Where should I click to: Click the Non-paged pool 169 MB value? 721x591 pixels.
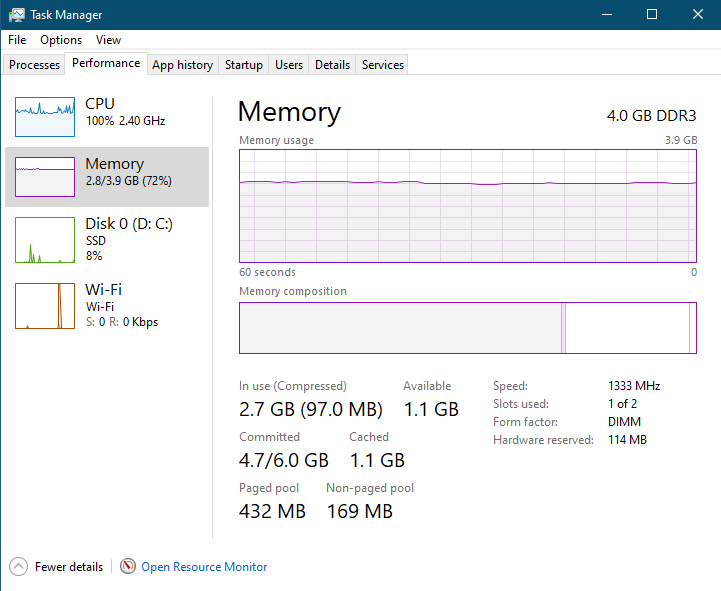[360, 511]
